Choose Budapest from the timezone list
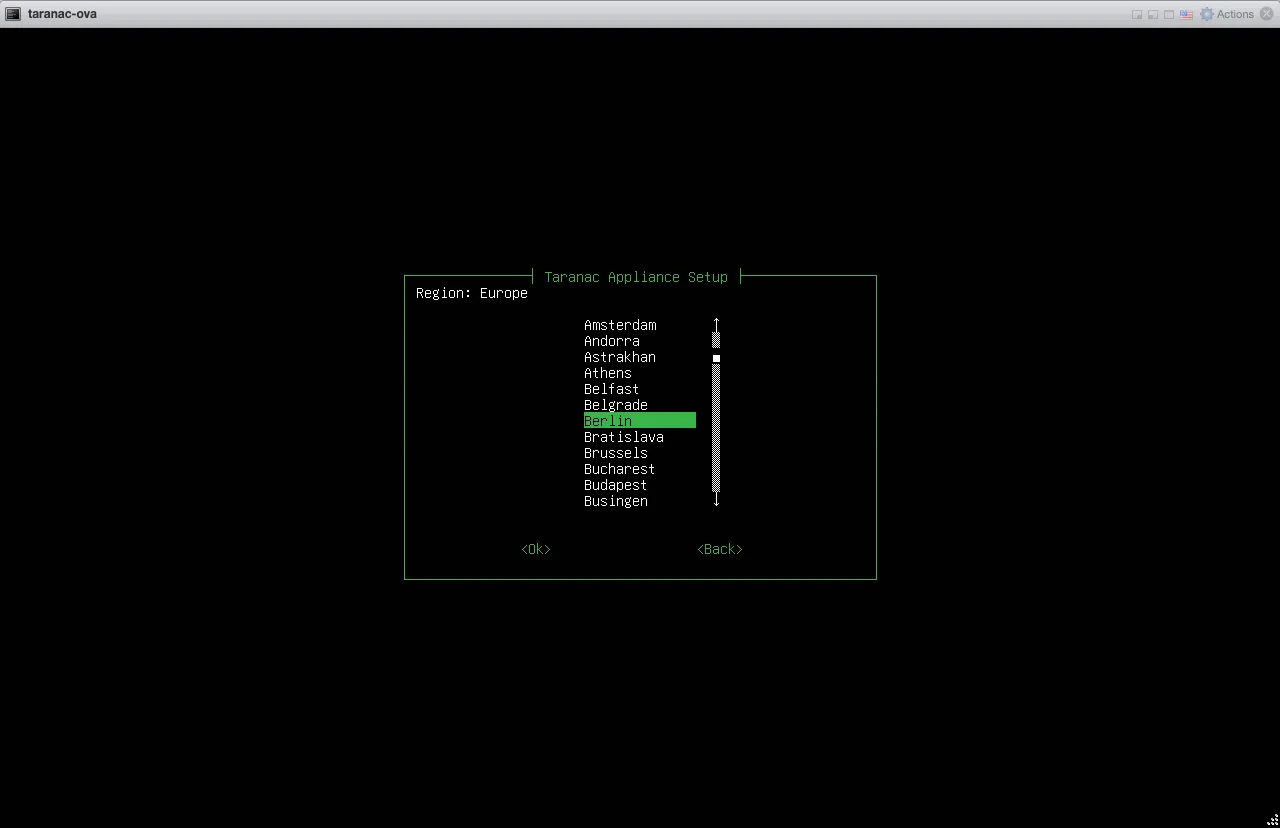Screen dimensions: 1280x828 point(616,485)
